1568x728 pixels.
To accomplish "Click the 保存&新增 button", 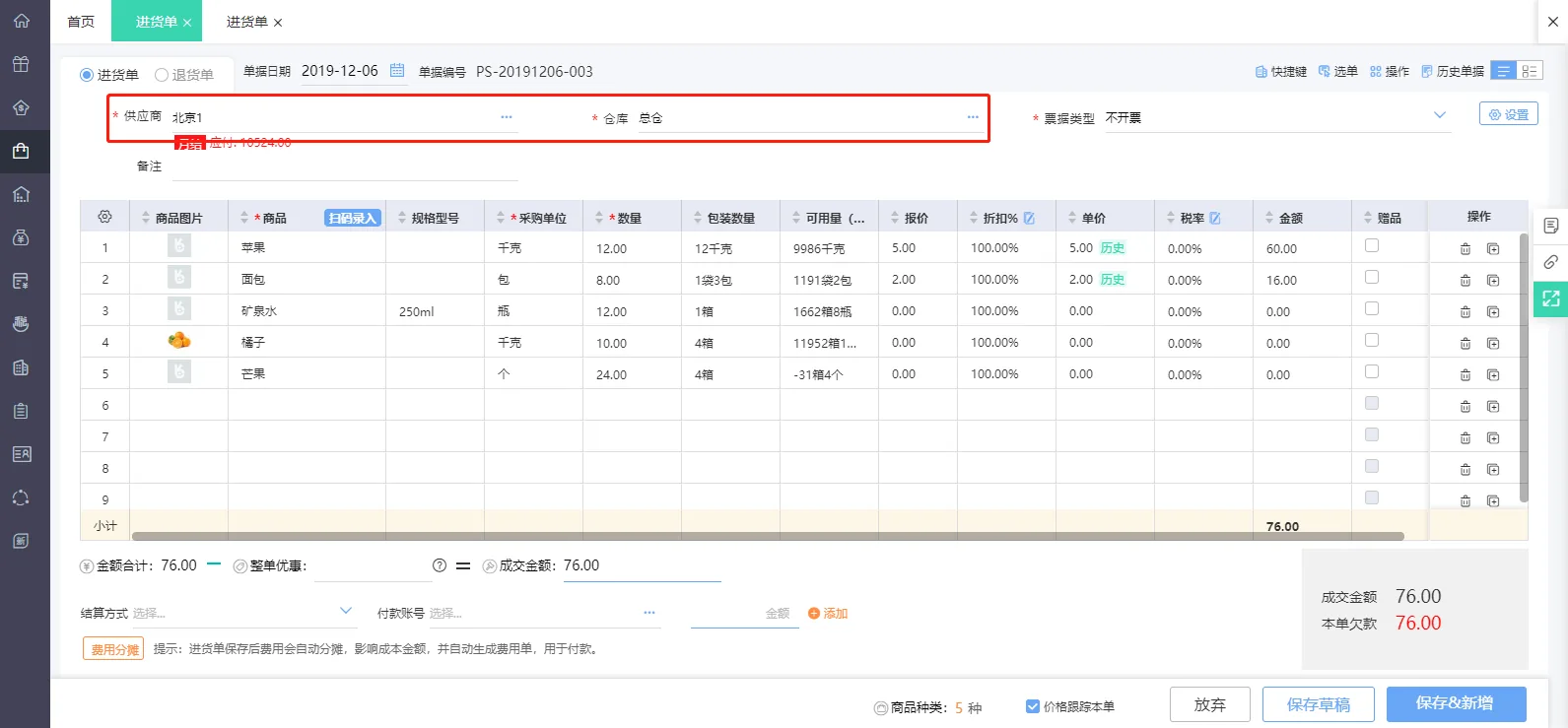I will 1456,703.
